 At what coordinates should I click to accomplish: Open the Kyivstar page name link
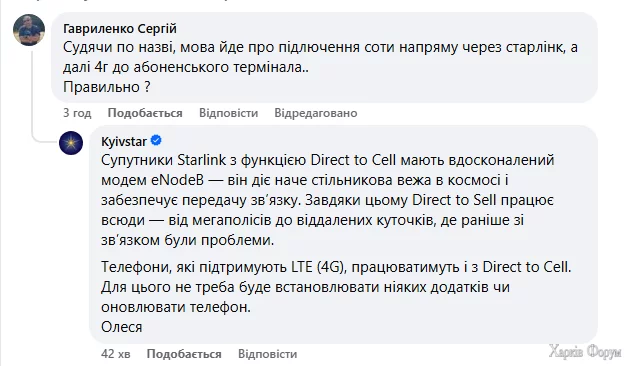point(124,141)
